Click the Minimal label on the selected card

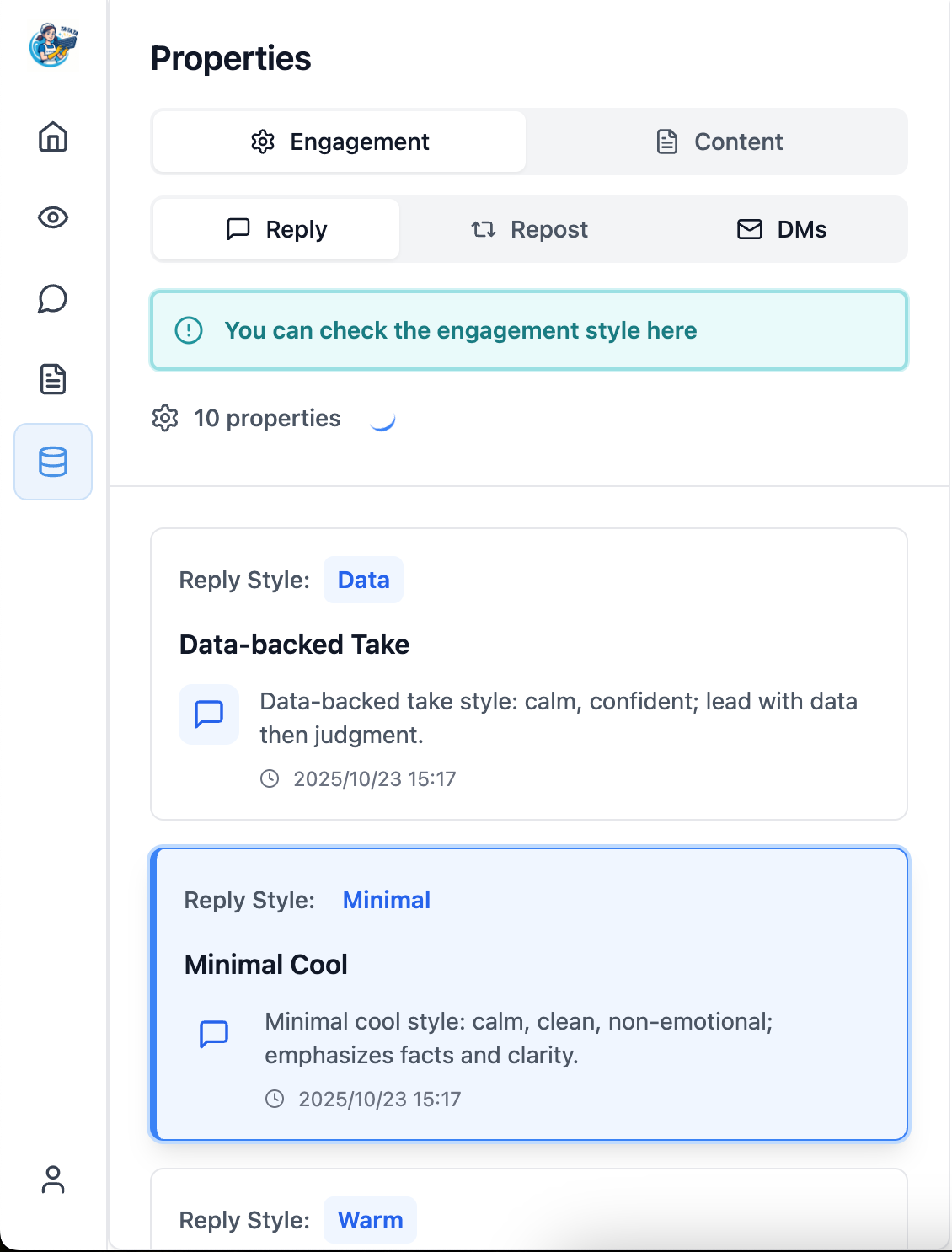pos(387,900)
